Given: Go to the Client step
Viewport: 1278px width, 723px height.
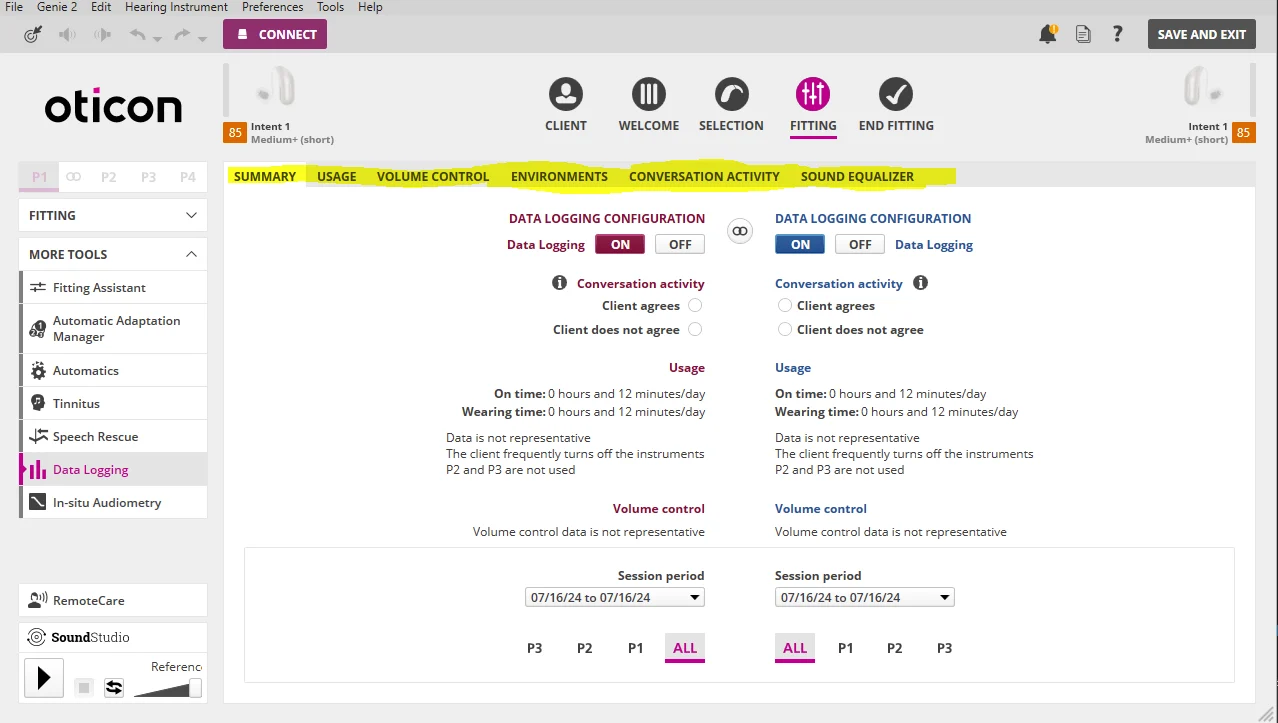Looking at the screenshot, I should pyautogui.click(x=566, y=105).
